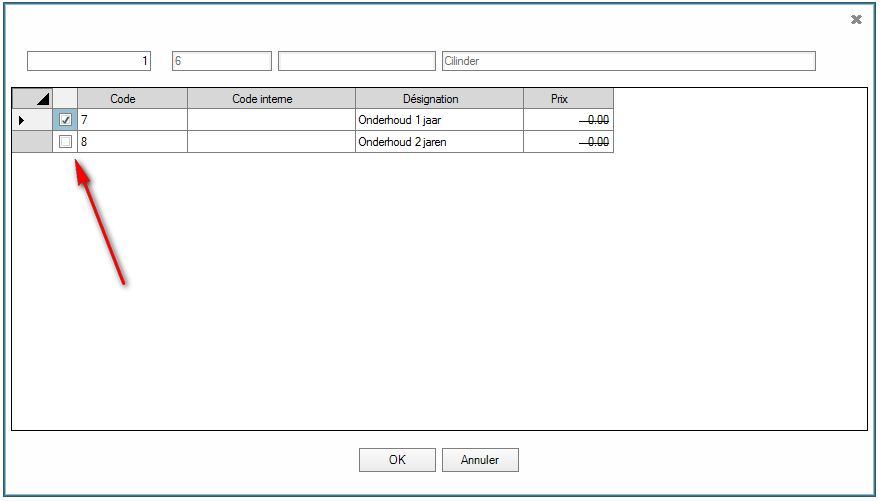Image resolution: width=882 pixels, height=501 pixels.
Task: Uncheck the checkbox for code 7
Action: [x=66, y=120]
